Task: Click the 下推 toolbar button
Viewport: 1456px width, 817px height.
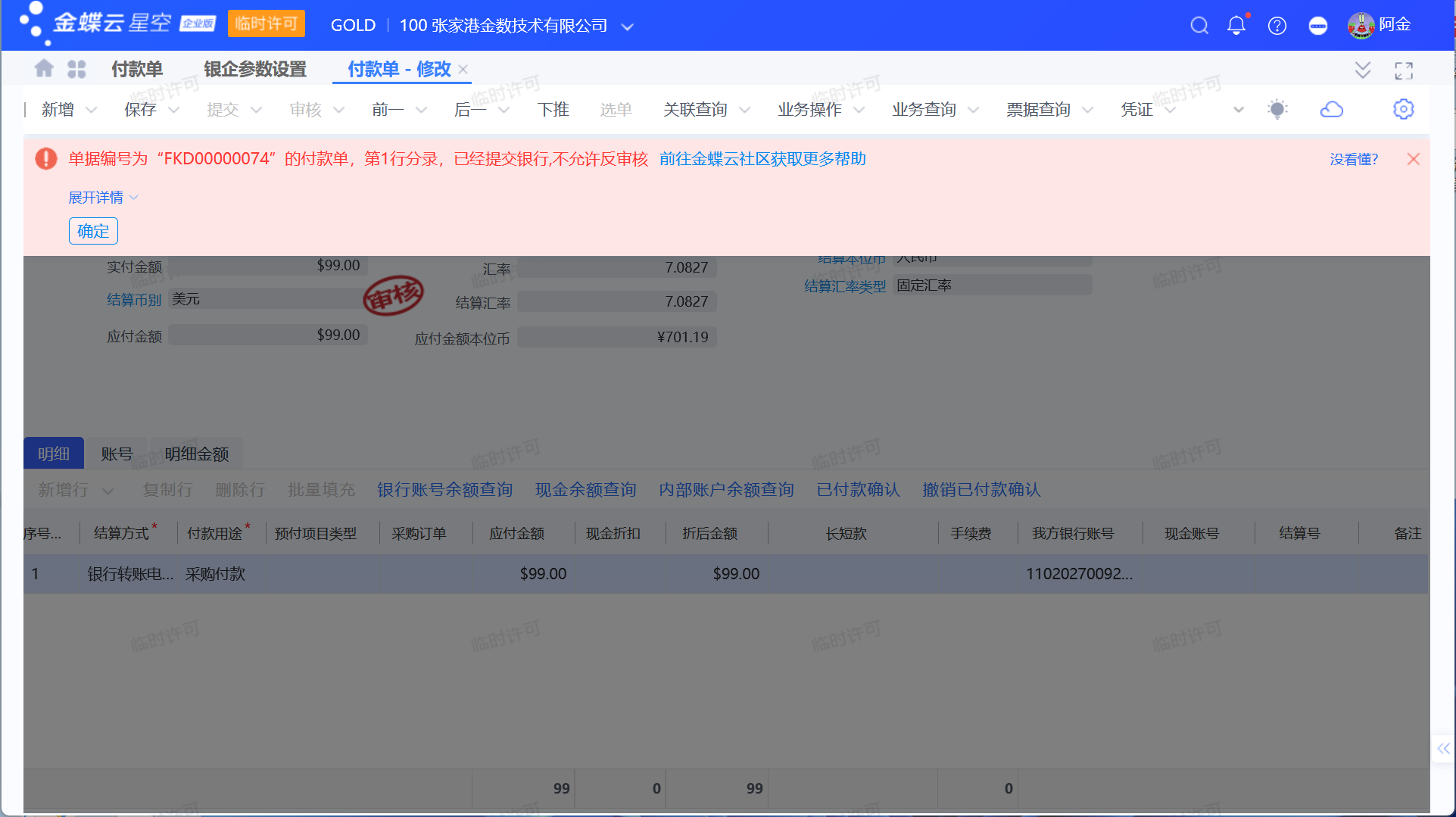Action: pyautogui.click(x=553, y=110)
